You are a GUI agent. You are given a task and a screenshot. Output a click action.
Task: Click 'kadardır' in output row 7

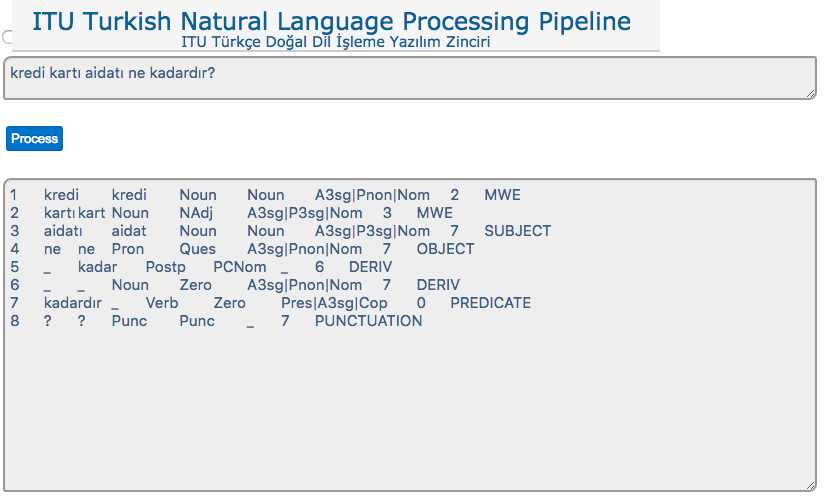[73, 303]
